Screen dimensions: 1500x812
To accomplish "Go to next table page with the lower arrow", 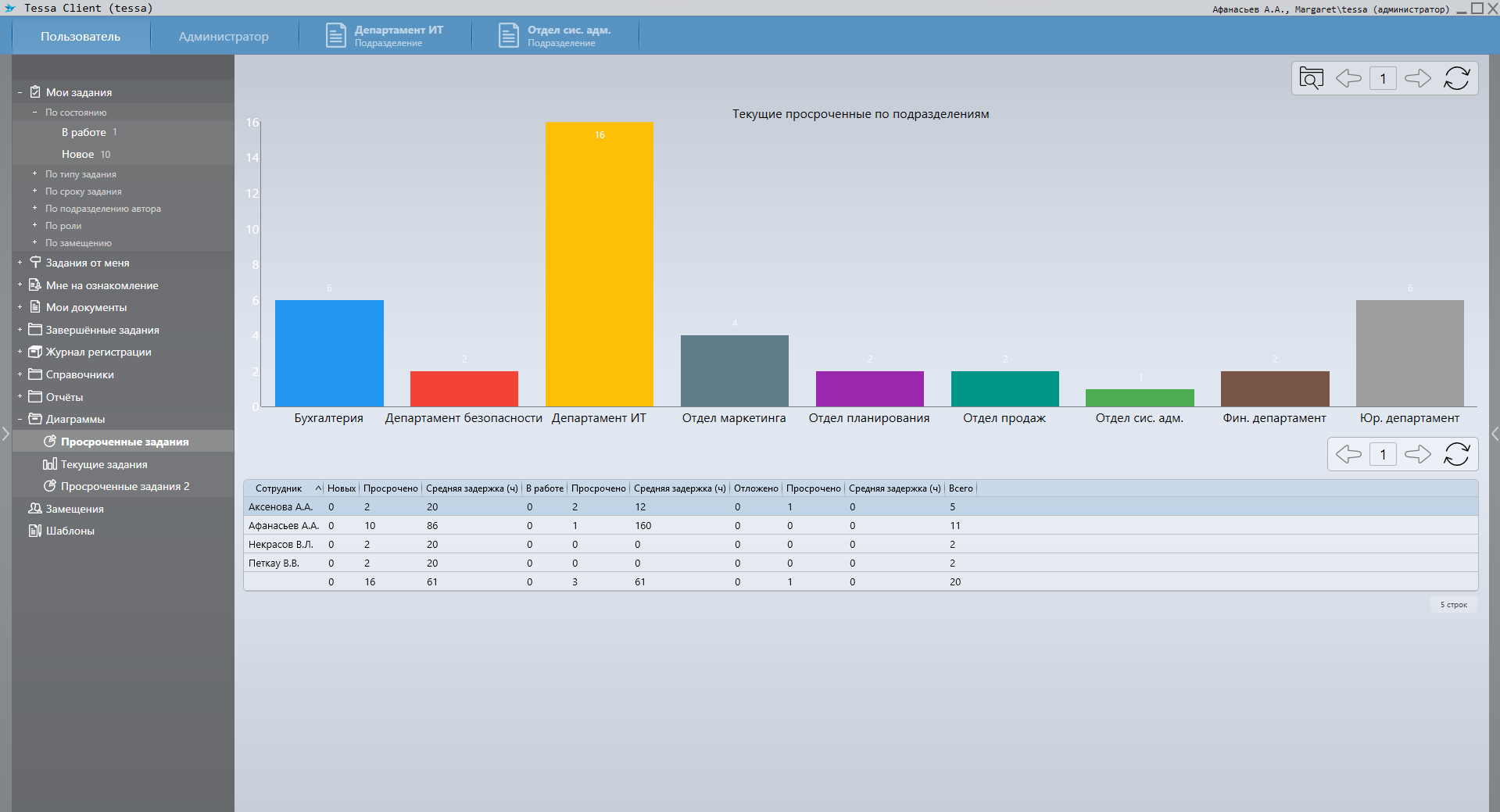I will point(1417,454).
